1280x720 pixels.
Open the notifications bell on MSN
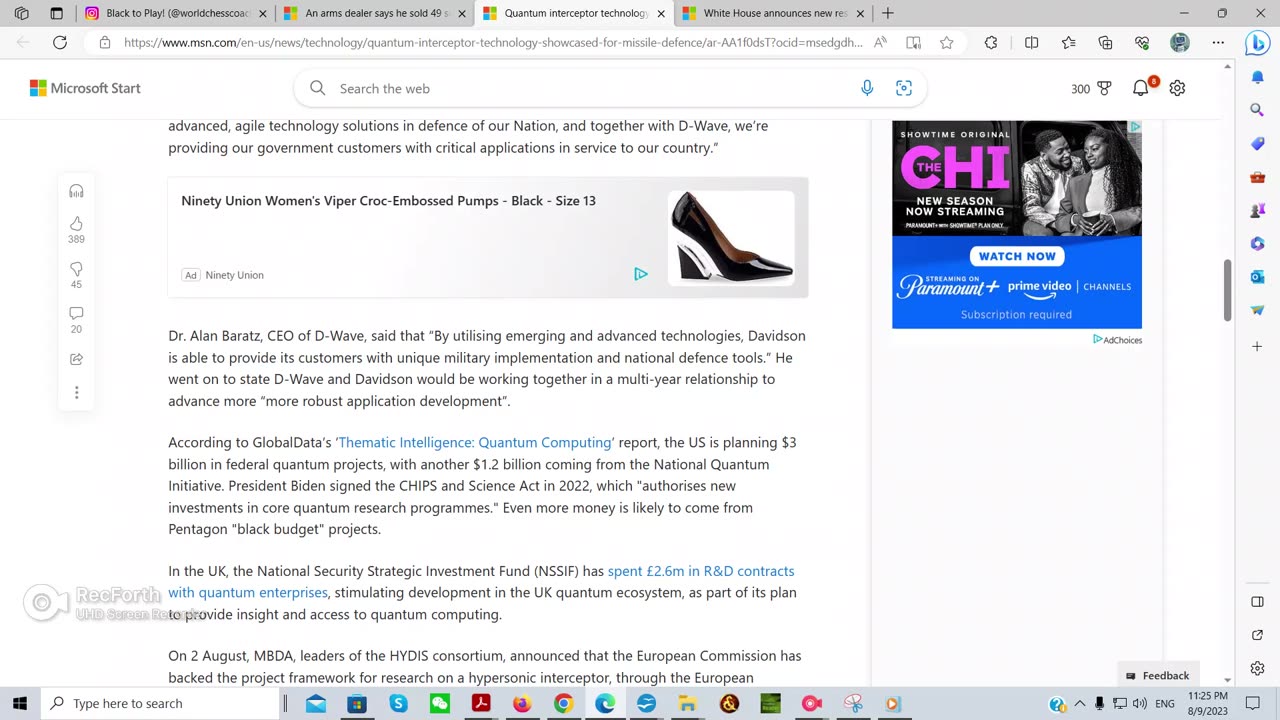[x=1141, y=88]
